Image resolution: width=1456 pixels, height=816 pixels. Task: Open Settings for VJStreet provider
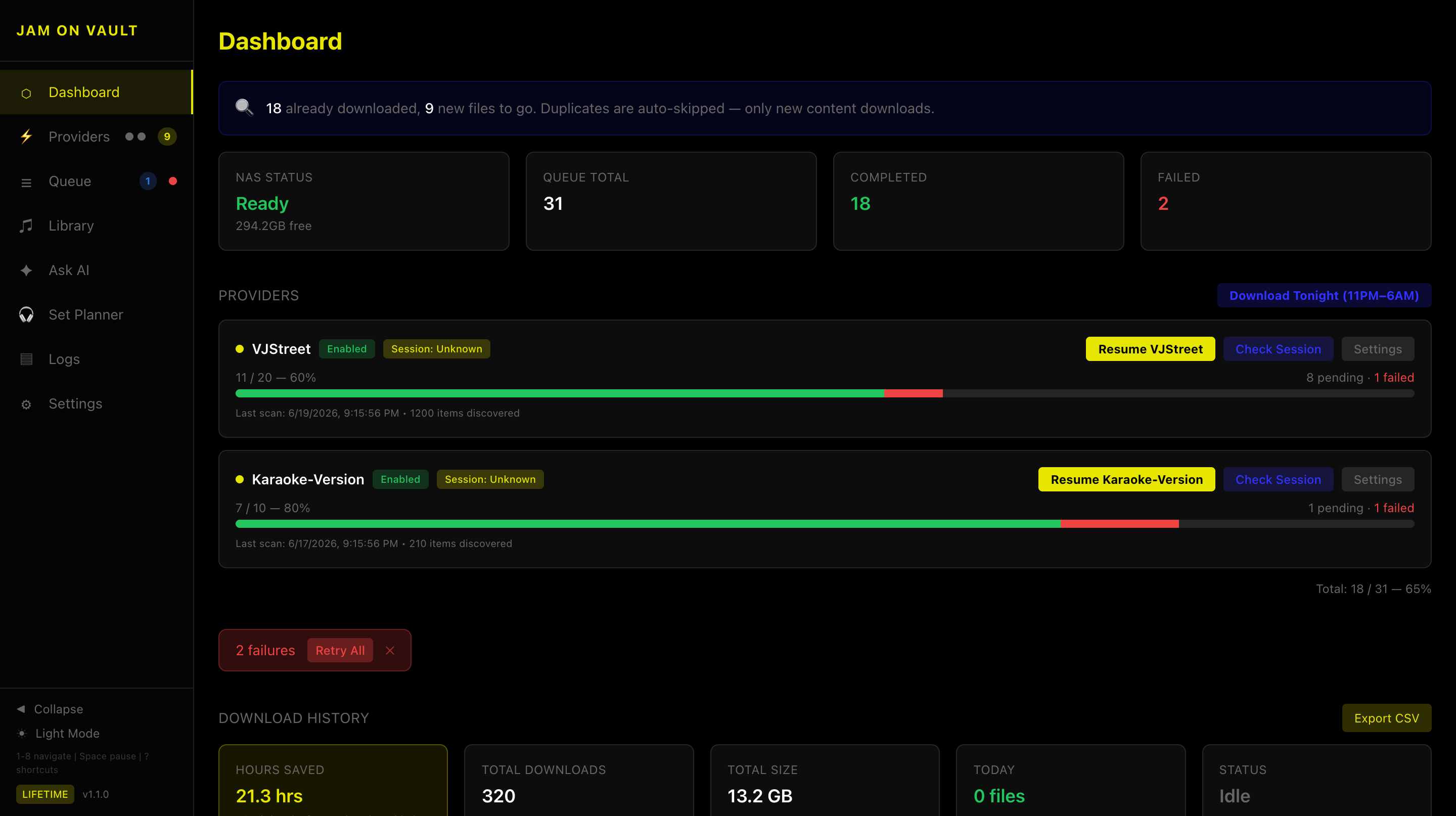pyautogui.click(x=1378, y=349)
